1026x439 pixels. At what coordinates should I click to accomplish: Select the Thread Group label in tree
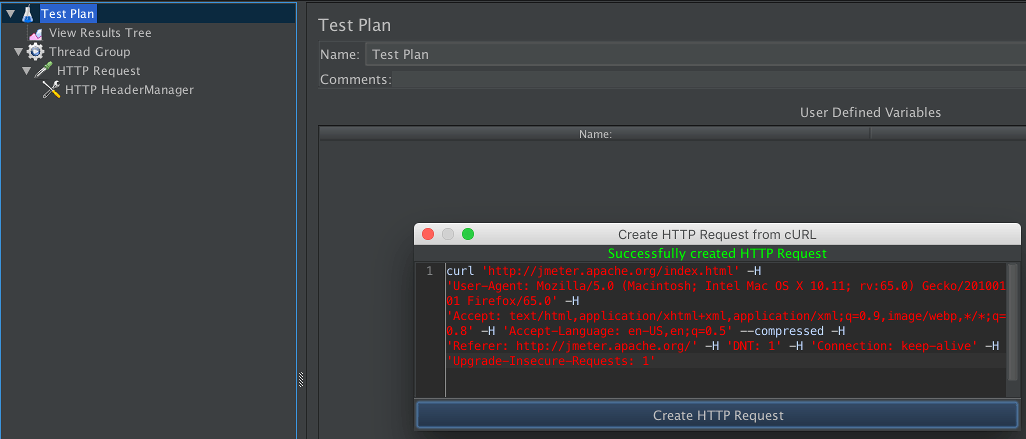click(89, 52)
